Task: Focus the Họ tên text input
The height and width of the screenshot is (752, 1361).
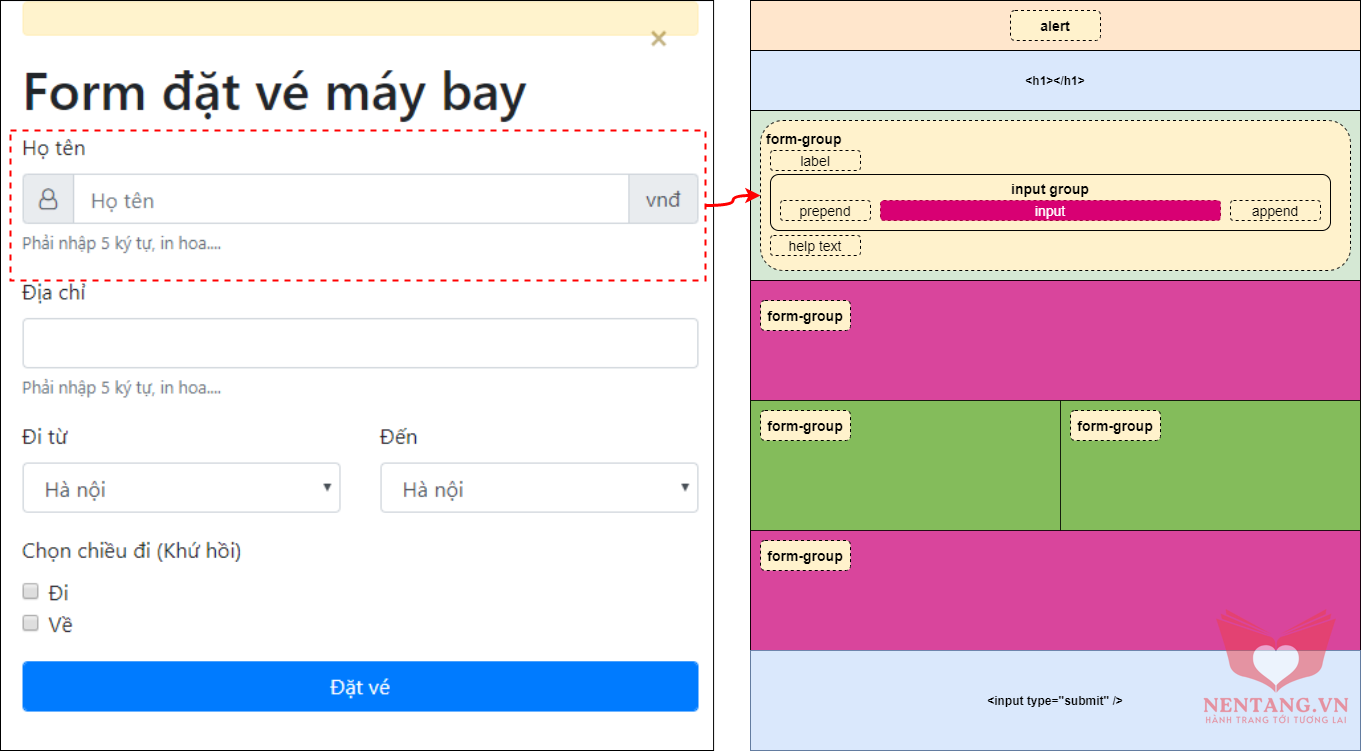Action: [x=350, y=200]
